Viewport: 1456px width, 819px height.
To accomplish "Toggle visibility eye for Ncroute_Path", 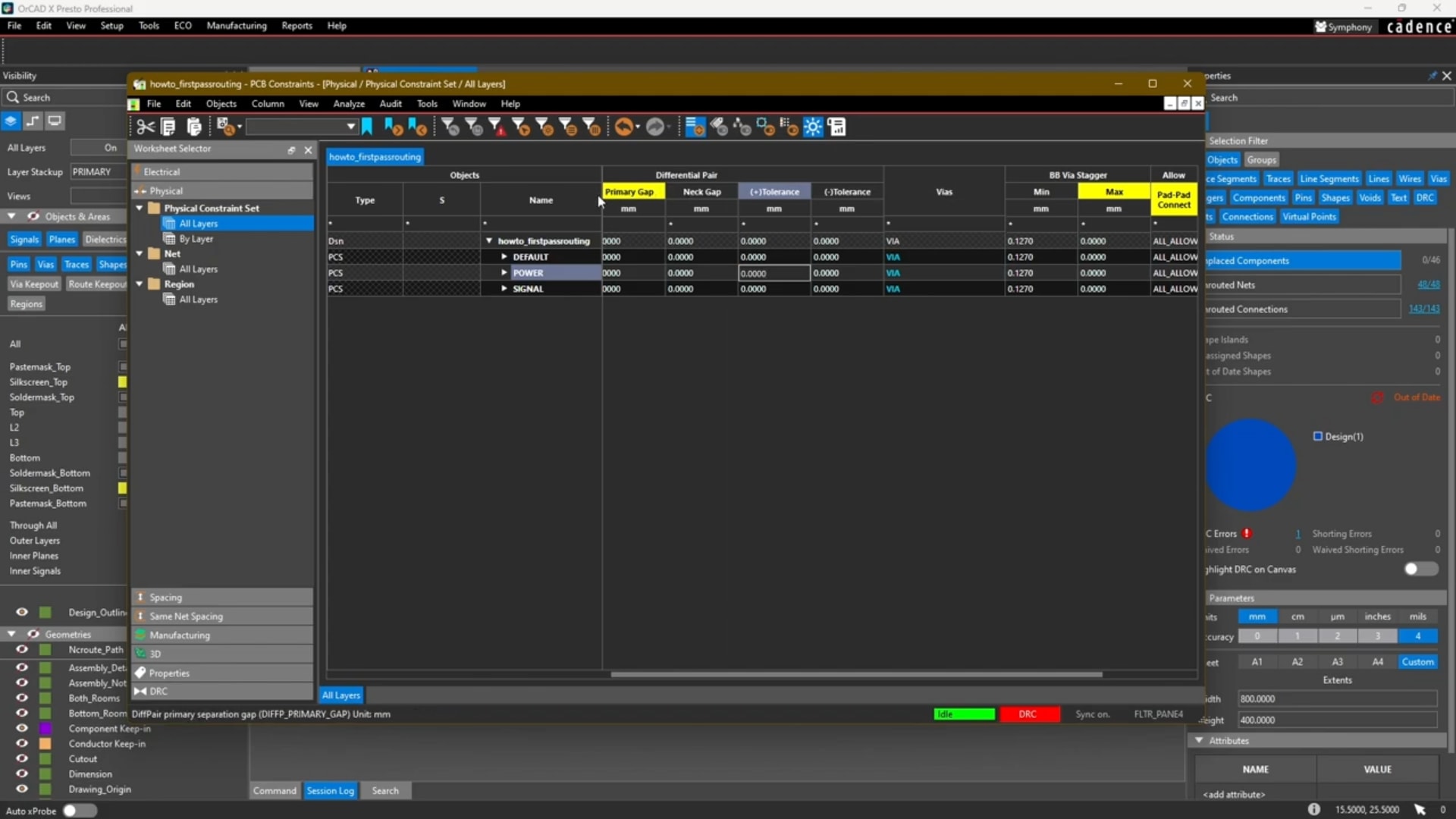I will pyautogui.click(x=22, y=649).
